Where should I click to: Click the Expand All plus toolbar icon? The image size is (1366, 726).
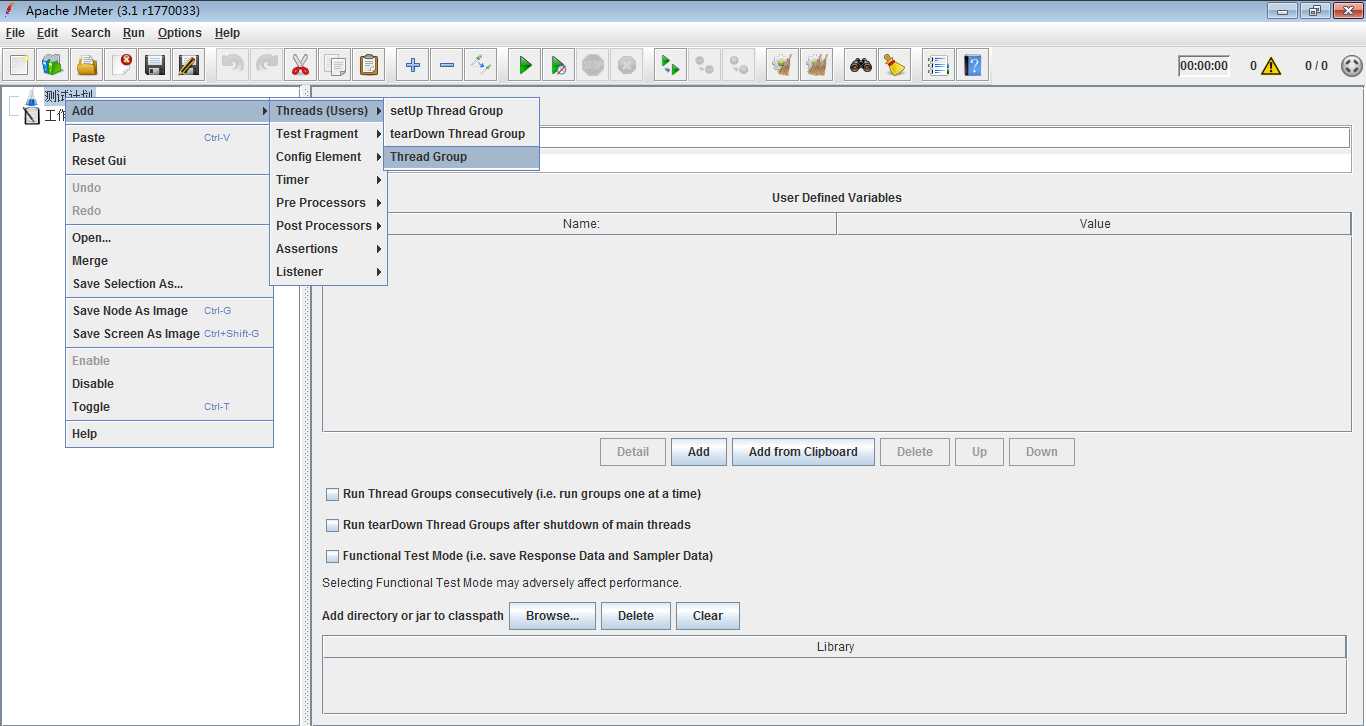click(412, 65)
